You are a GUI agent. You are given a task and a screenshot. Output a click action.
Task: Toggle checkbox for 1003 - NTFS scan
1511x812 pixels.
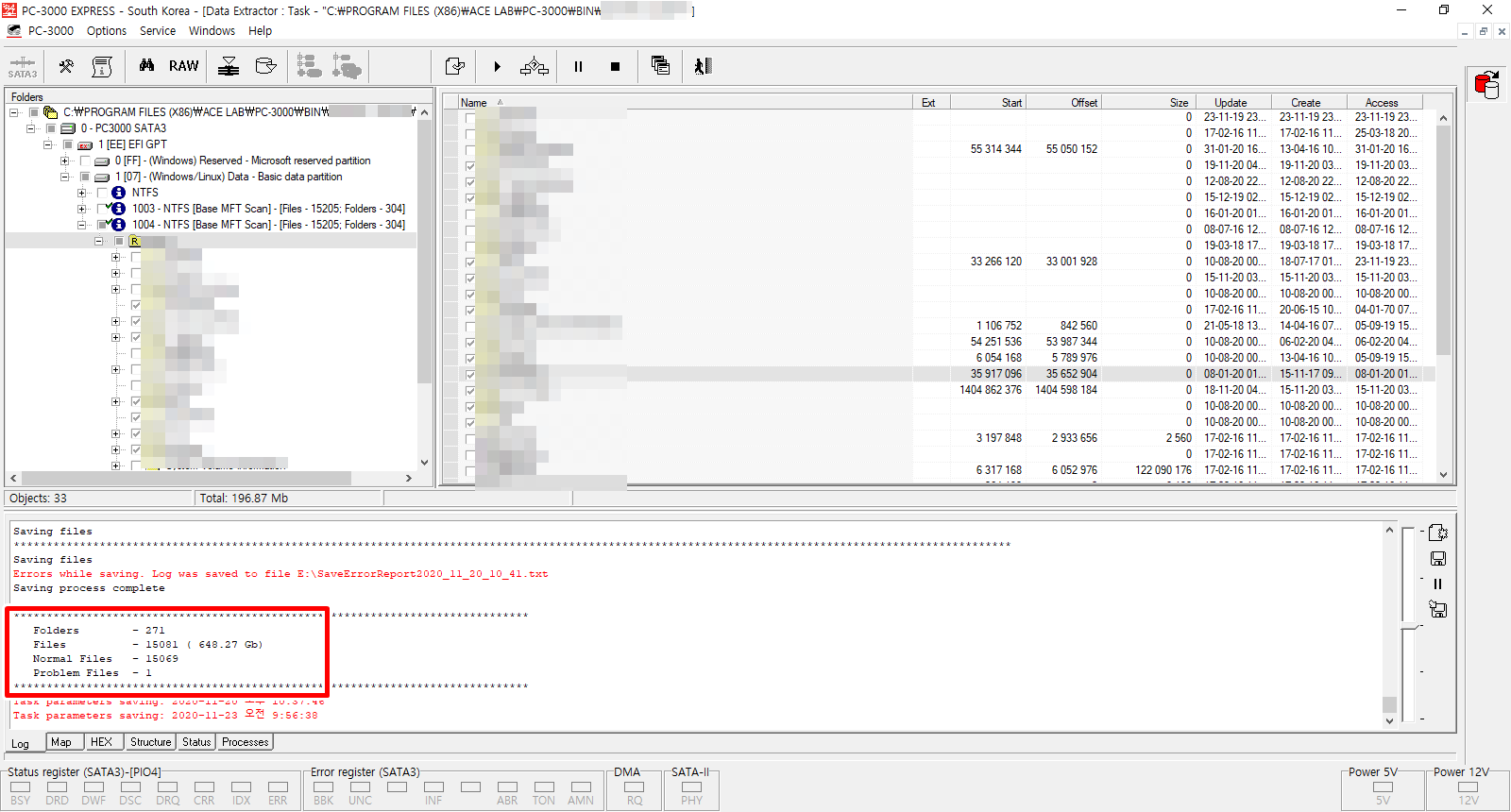pos(103,209)
